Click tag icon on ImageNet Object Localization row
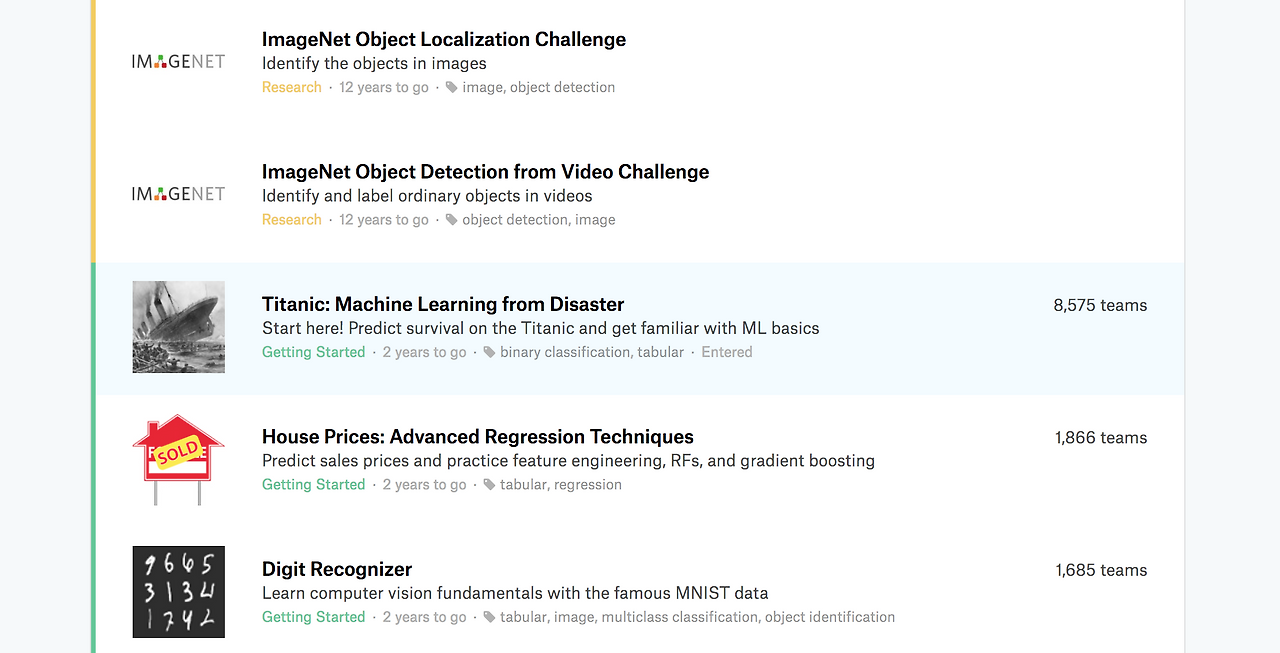This screenshot has height=653, width=1280. pos(452,87)
